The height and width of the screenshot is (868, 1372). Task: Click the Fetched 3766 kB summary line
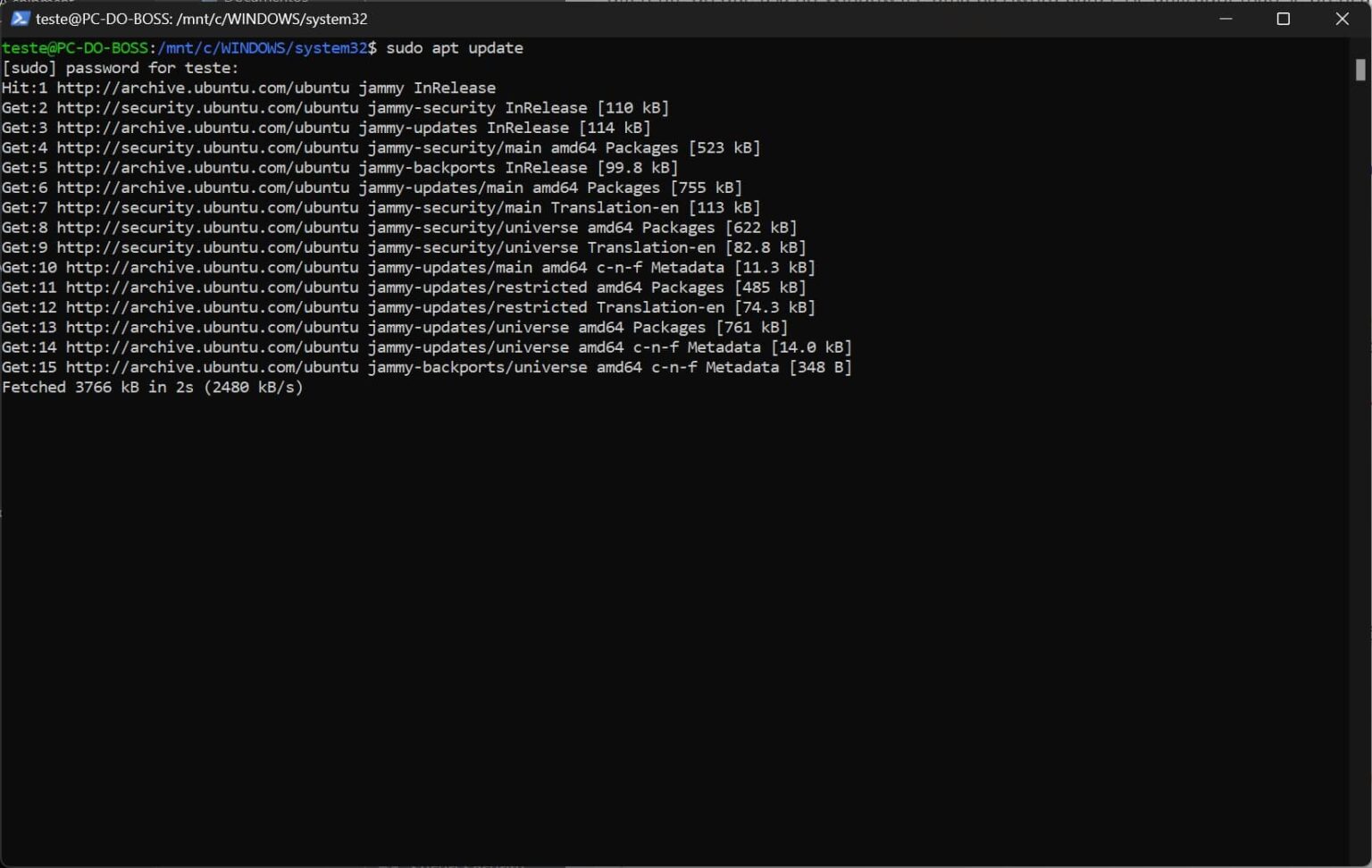click(x=152, y=387)
